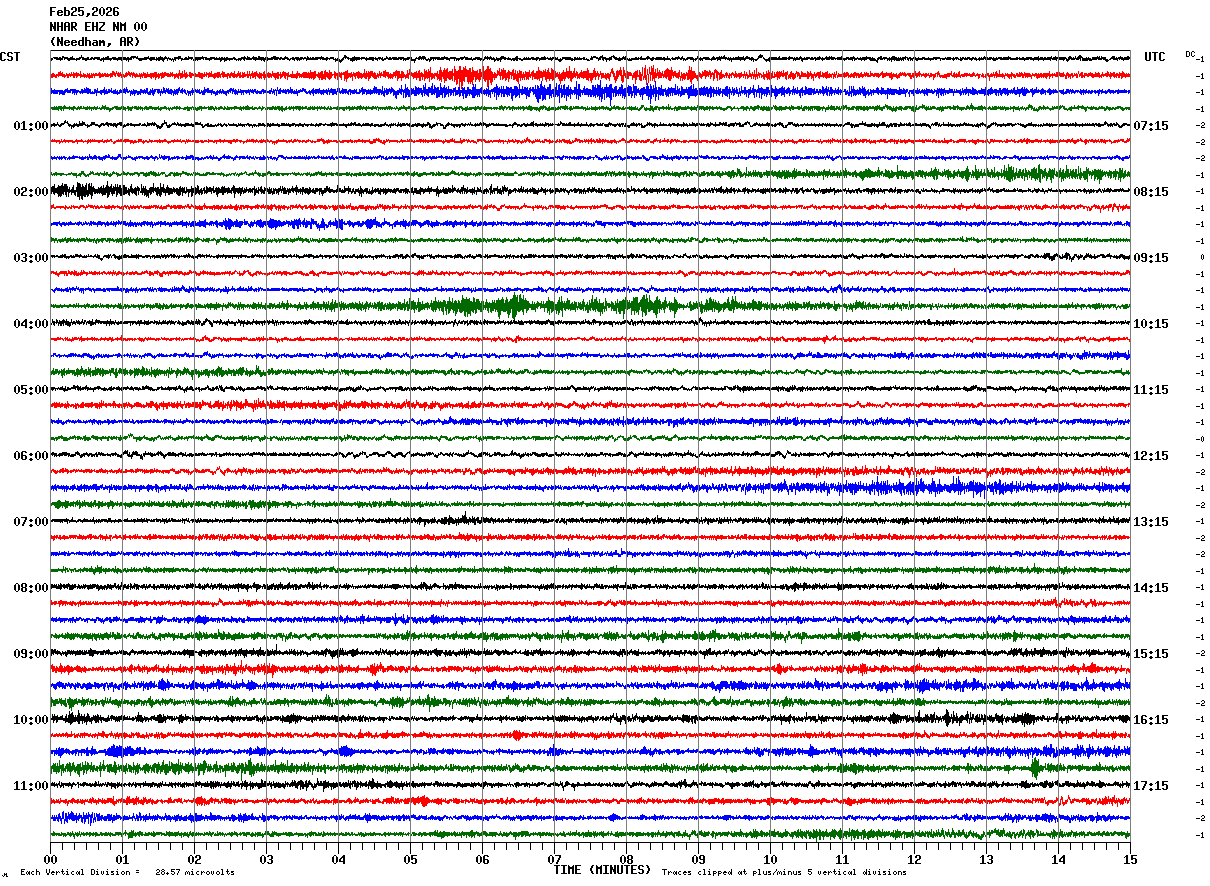Viewport: 1210px width, 886px height.
Task: Click the 'UTC' timezone label
Action: (1155, 57)
